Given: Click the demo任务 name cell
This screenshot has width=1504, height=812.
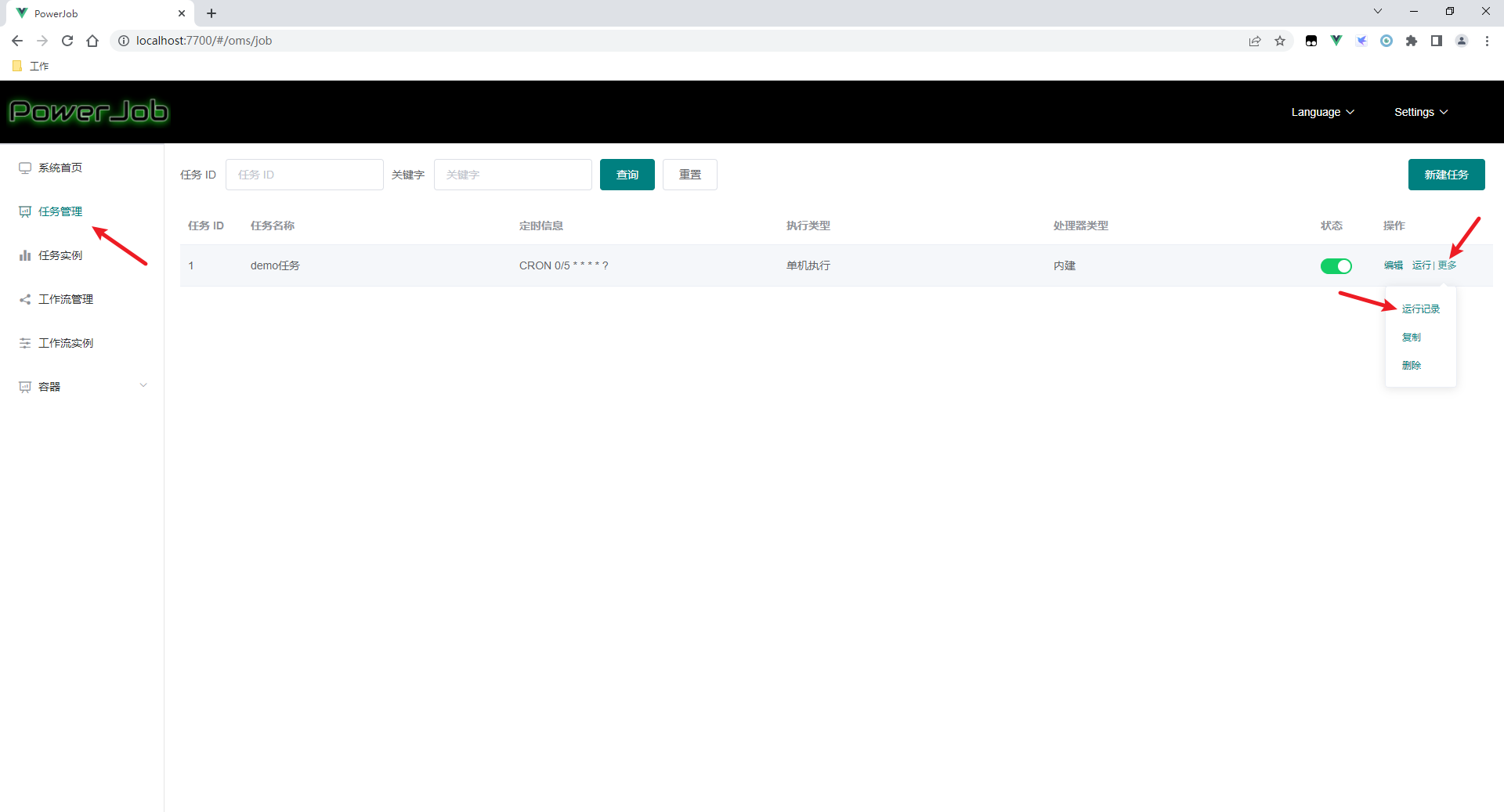Looking at the screenshot, I should tap(275, 265).
